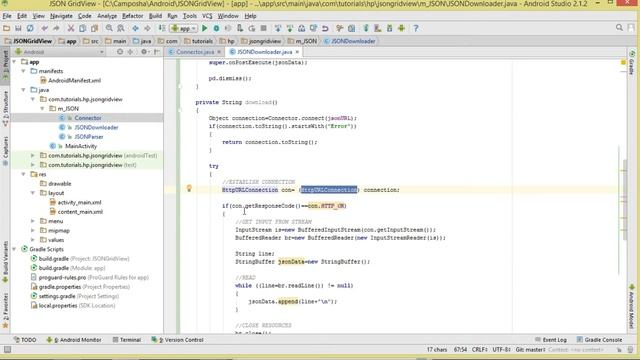Click the Cut scissors icon

71,28
